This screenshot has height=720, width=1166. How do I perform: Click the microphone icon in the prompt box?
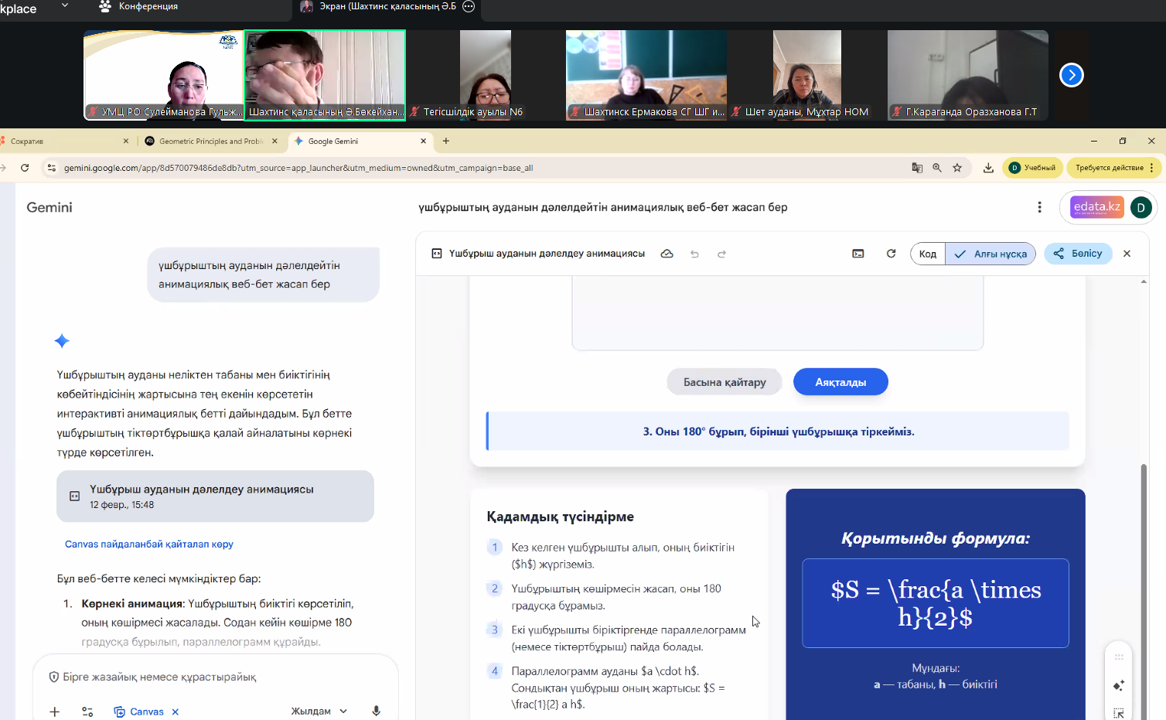pyautogui.click(x=376, y=711)
